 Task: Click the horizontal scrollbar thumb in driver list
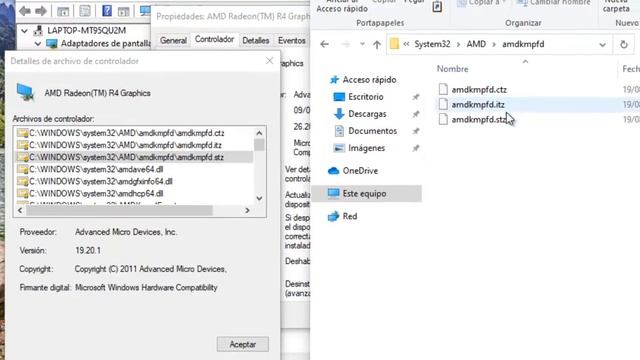pos(119,211)
